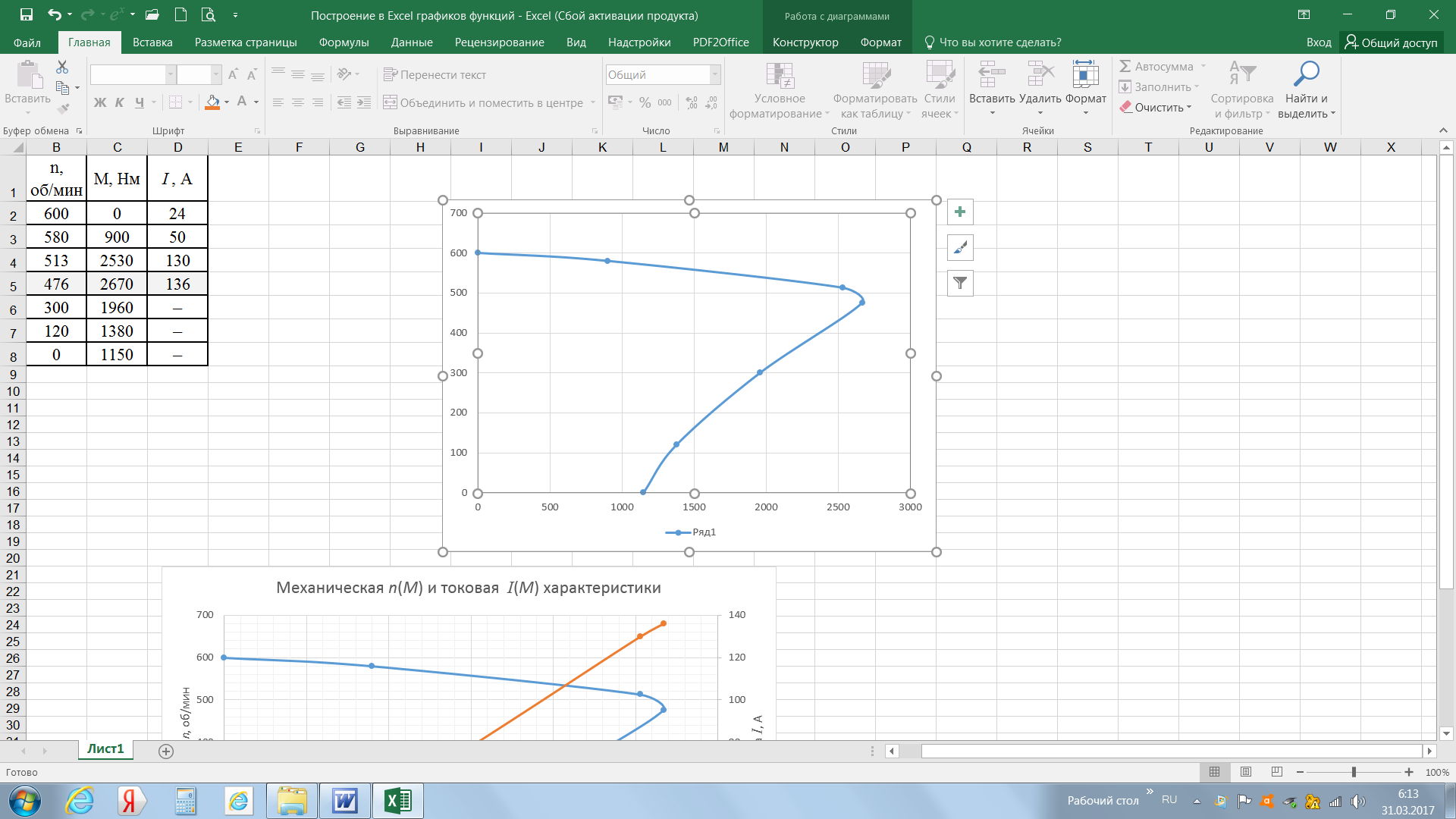
Task: Apply the fill color bucket swatch
Action: tap(212, 102)
